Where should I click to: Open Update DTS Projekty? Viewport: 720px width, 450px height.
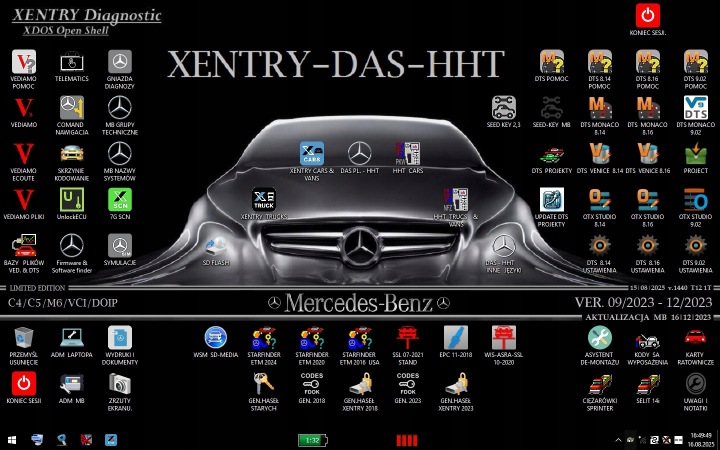tap(551, 200)
